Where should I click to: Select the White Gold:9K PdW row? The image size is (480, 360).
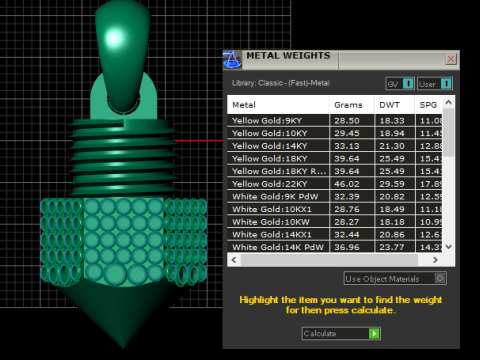coord(335,197)
